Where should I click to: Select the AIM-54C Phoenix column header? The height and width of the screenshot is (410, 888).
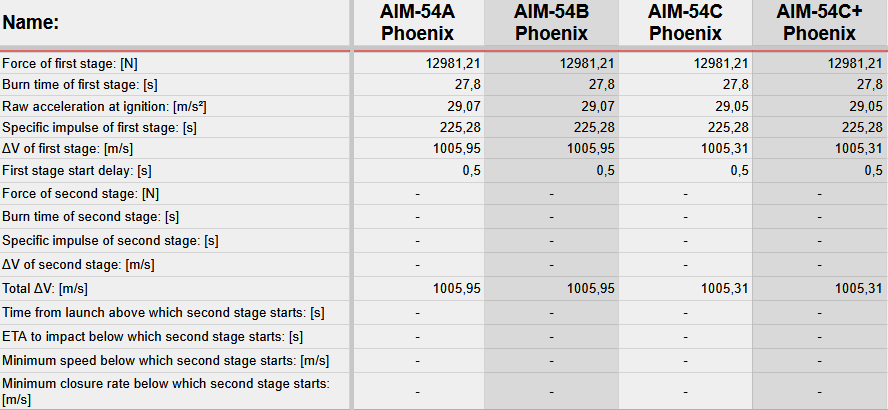tap(685, 23)
